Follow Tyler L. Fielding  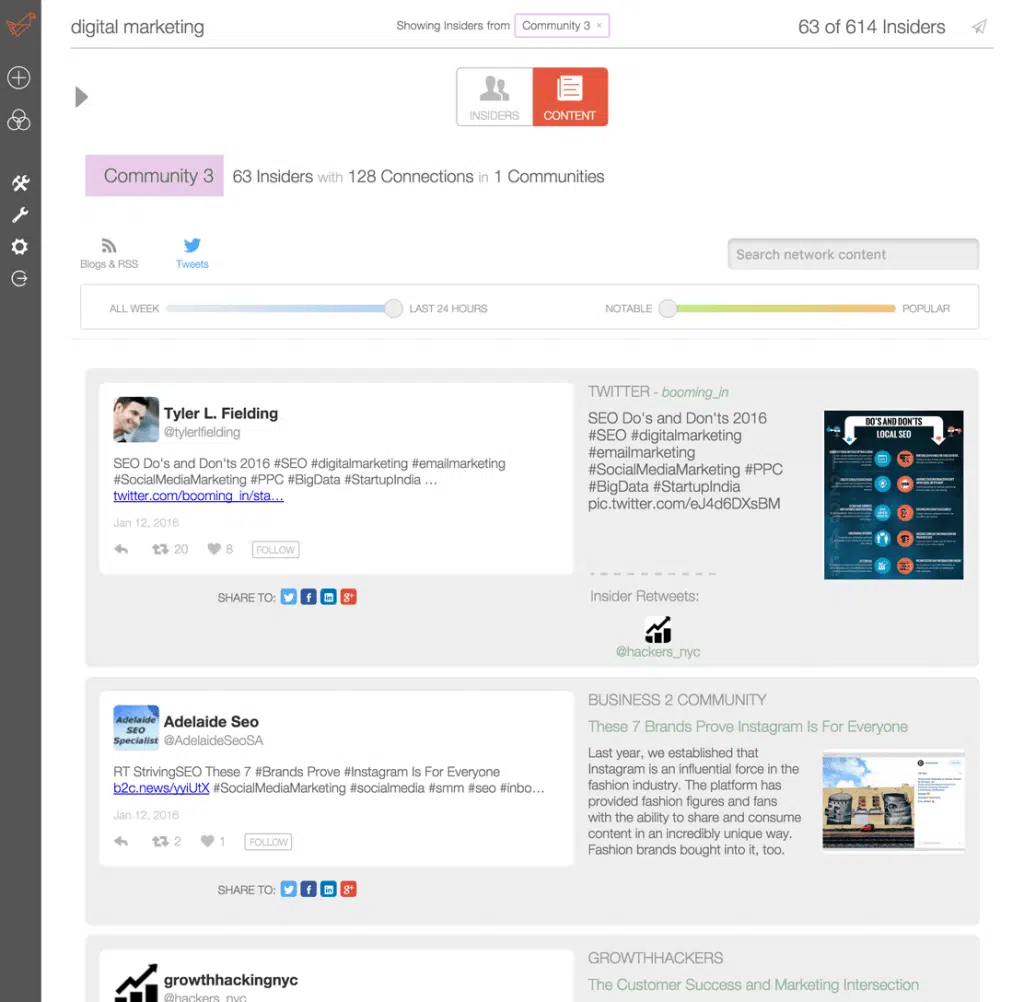pos(276,550)
